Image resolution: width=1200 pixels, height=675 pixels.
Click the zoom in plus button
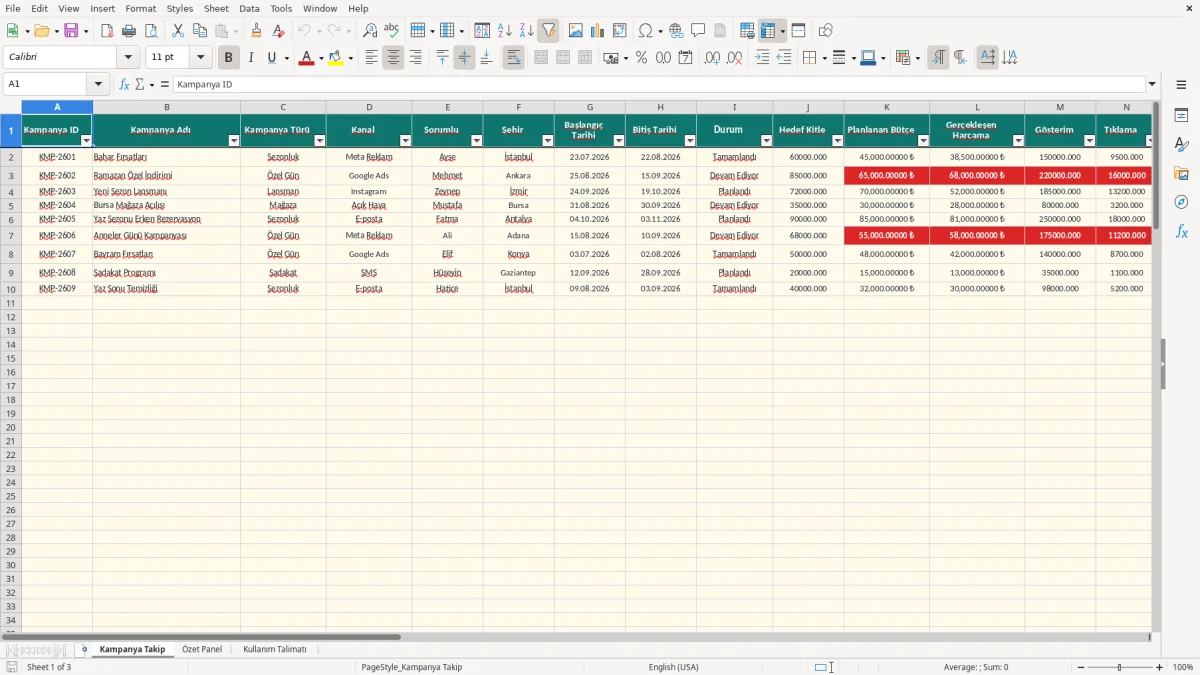coord(1160,667)
